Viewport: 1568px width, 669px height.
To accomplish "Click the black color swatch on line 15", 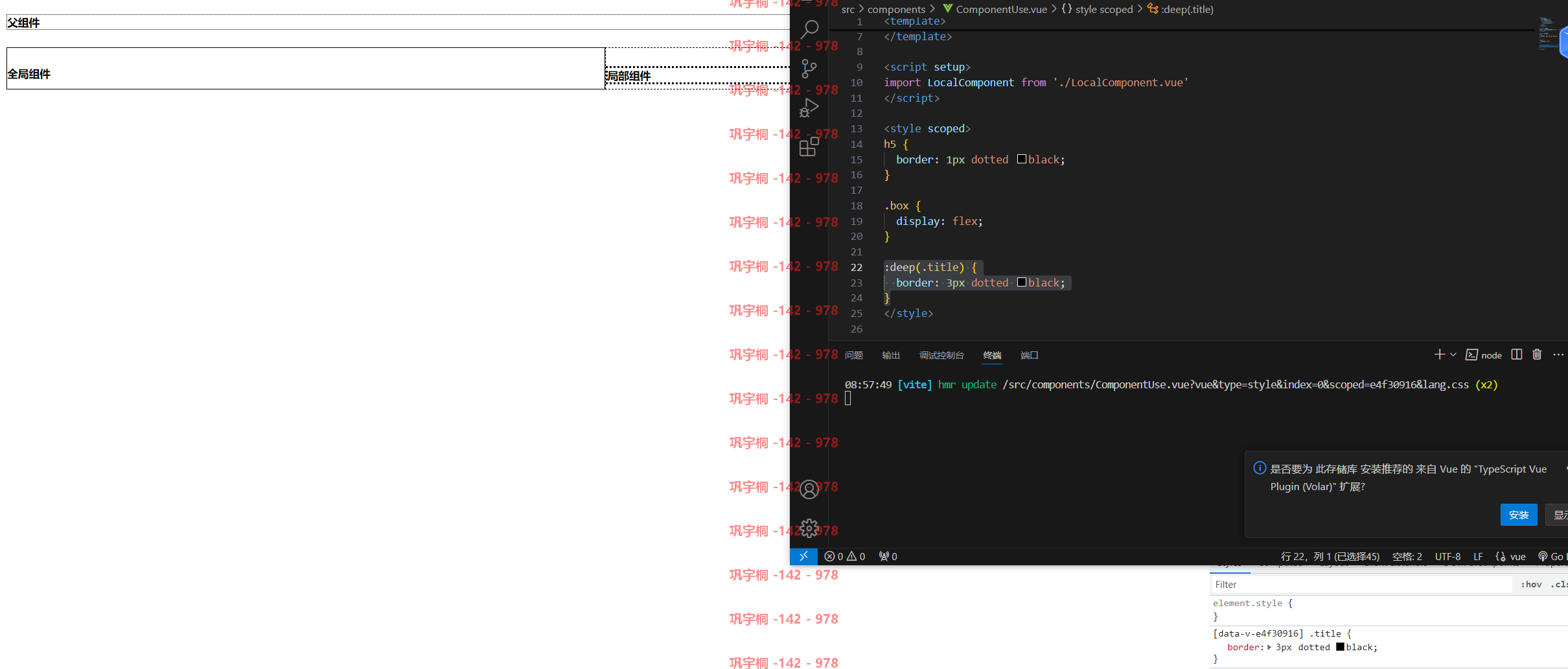I will tap(1022, 159).
